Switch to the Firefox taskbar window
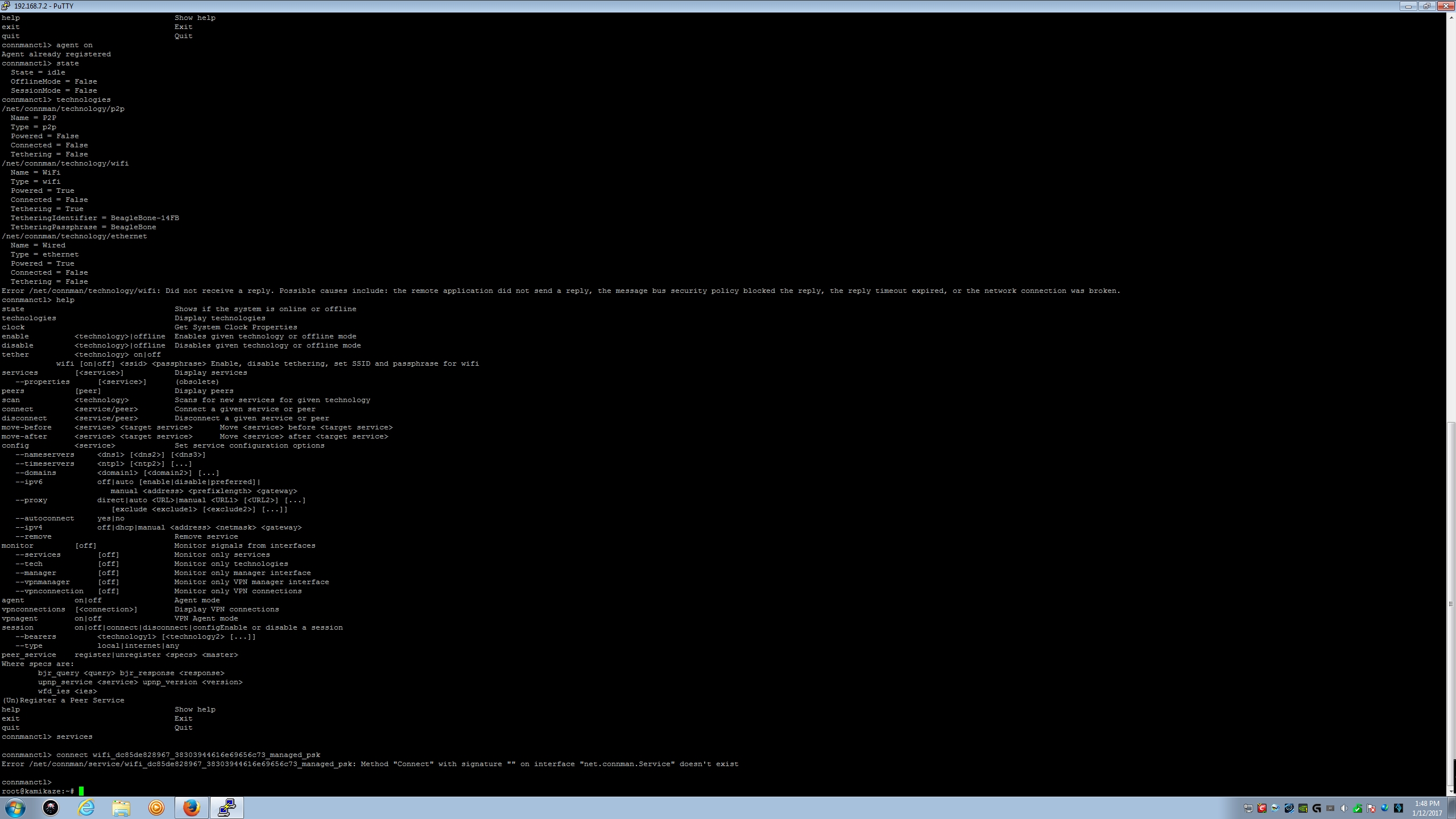This screenshot has width=1456, height=819. click(x=192, y=808)
